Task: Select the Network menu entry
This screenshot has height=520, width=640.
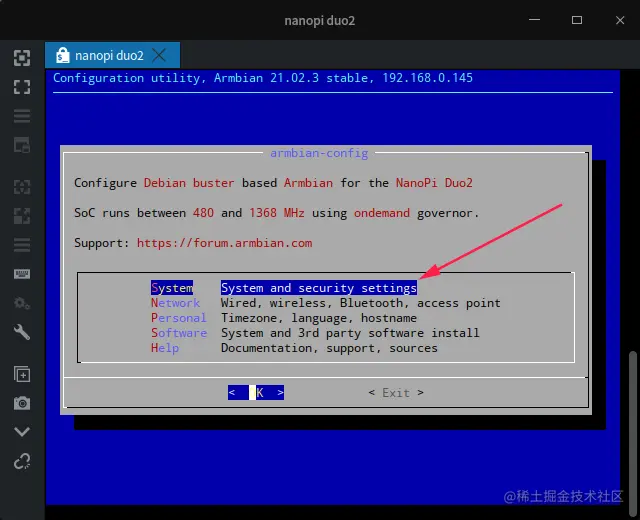Action: coord(176,303)
